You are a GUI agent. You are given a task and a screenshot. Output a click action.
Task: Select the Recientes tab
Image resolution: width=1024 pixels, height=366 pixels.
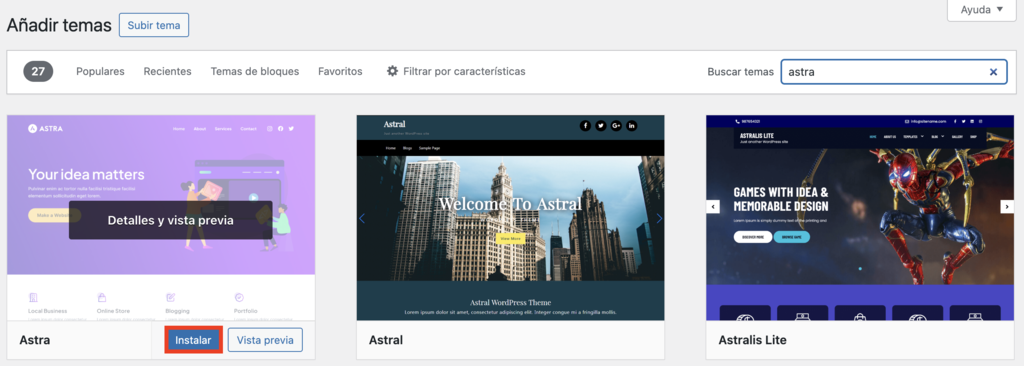[167, 71]
